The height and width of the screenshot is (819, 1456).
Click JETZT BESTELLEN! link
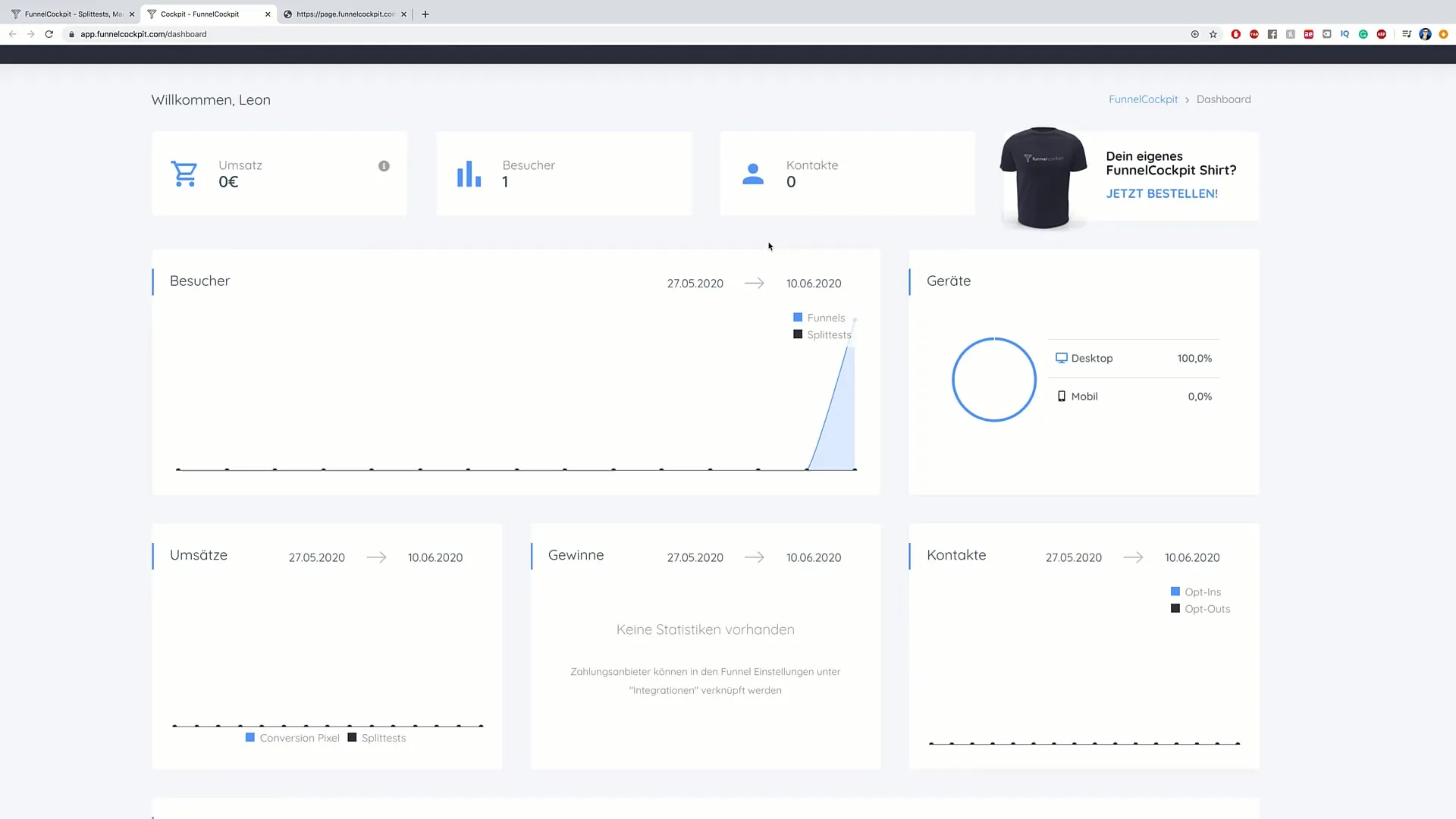pyautogui.click(x=1162, y=193)
